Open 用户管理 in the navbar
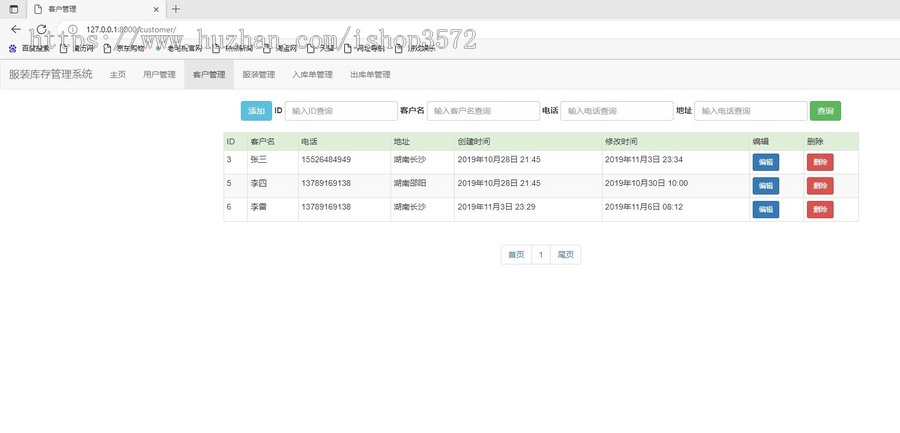 tap(159, 75)
